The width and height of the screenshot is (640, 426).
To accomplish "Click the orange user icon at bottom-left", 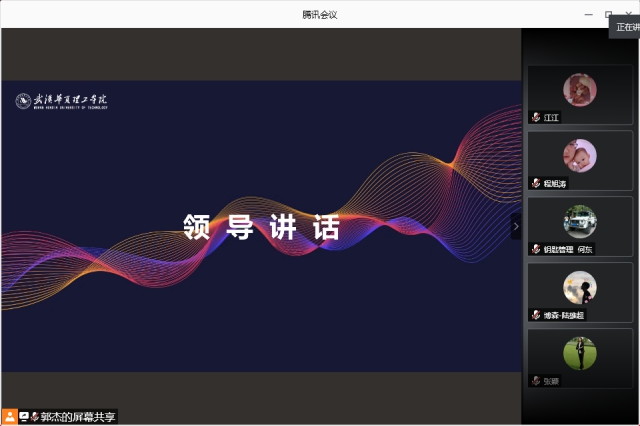I will (9, 416).
